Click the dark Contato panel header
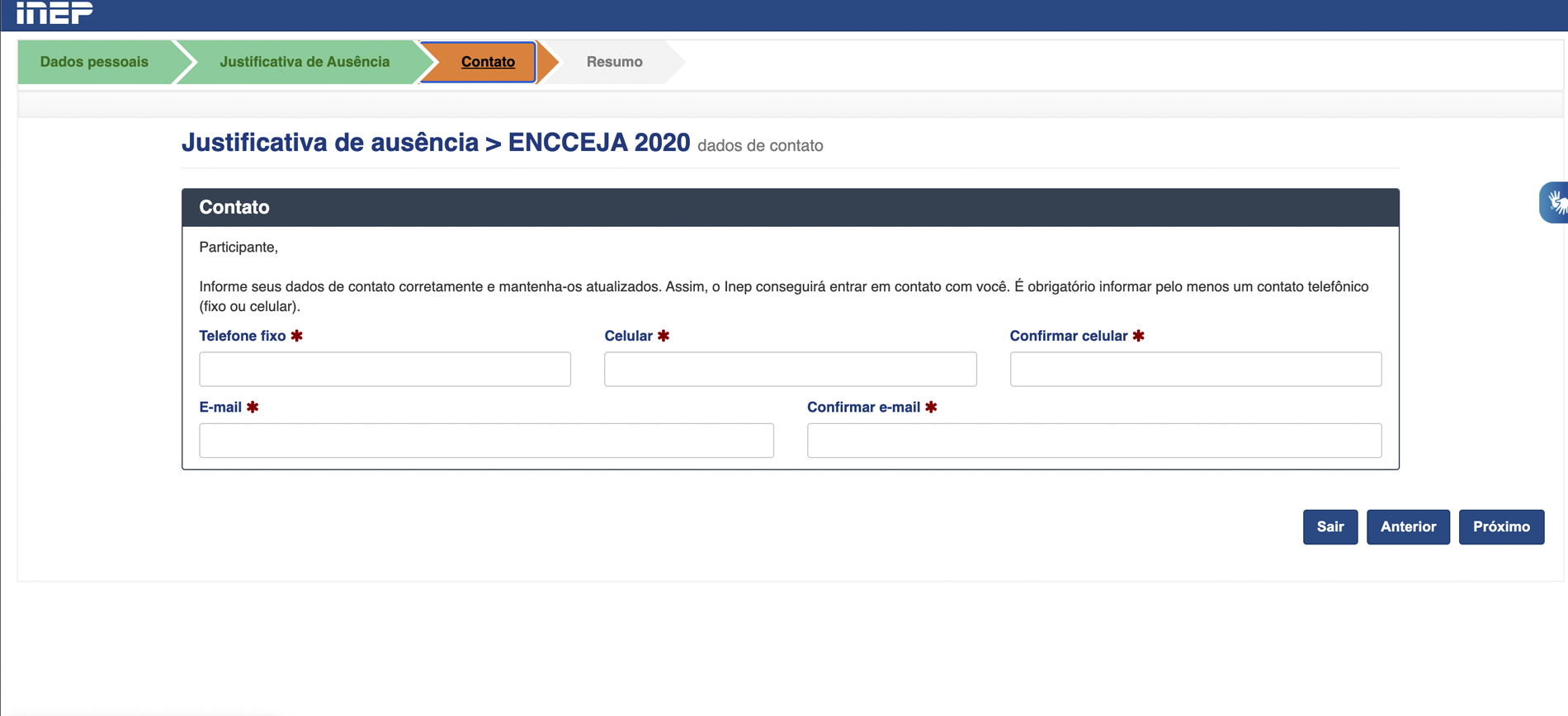Screen dimensions: 1568x716 pyautogui.click(x=790, y=207)
